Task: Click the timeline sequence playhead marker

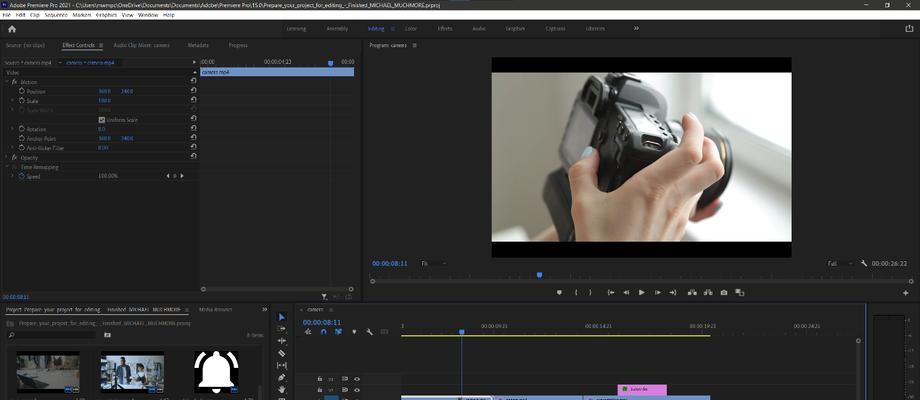Action: tap(462, 332)
